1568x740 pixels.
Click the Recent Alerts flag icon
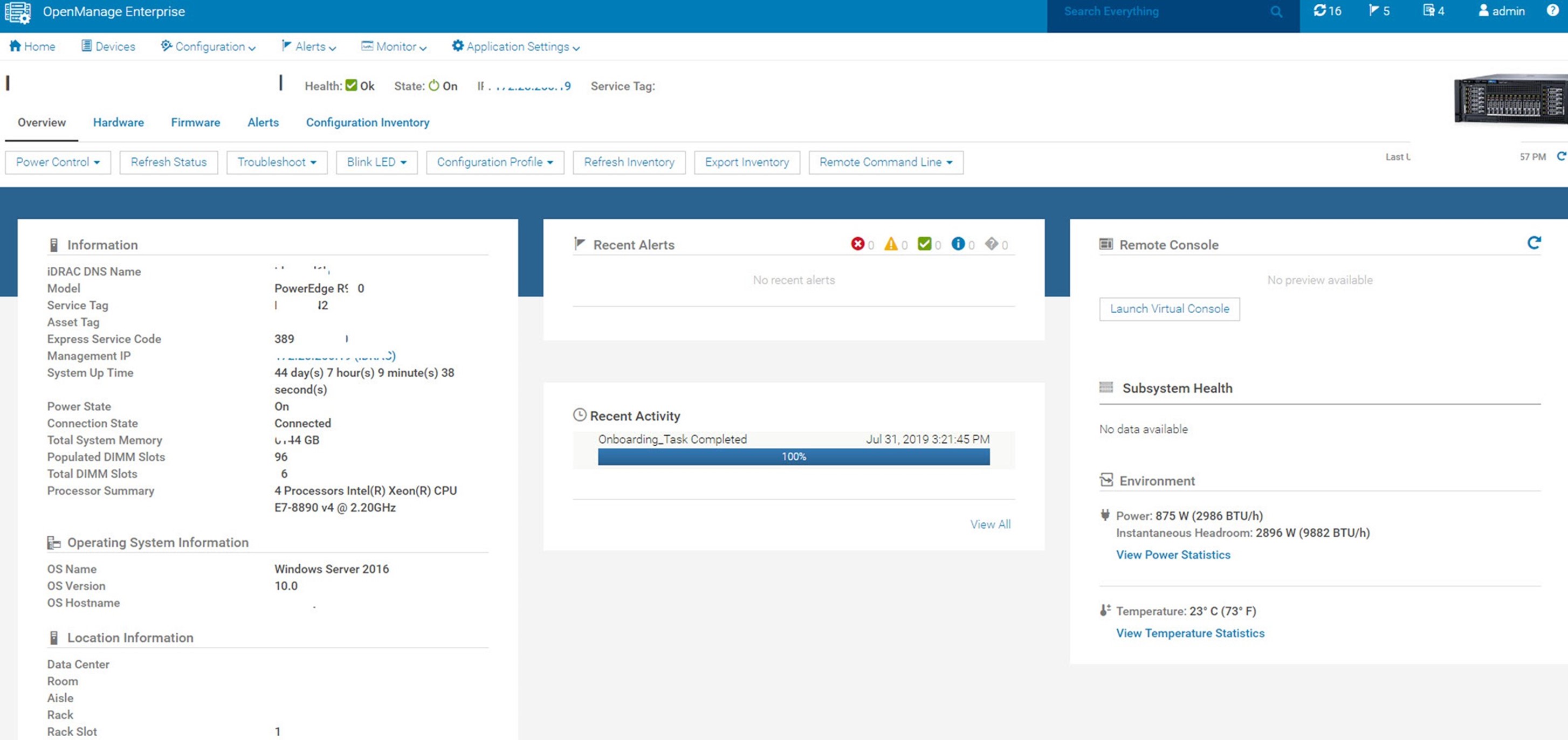tap(580, 244)
